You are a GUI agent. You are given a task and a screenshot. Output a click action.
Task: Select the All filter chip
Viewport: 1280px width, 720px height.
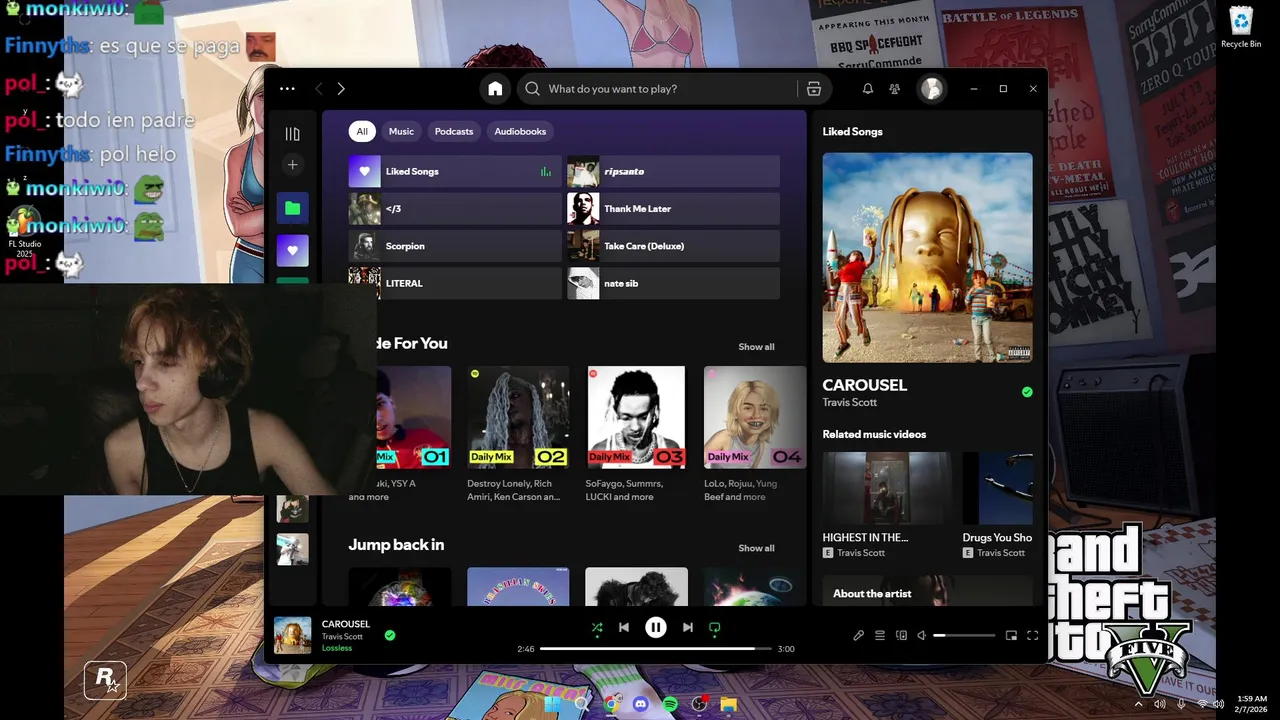[x=362, y=131]
